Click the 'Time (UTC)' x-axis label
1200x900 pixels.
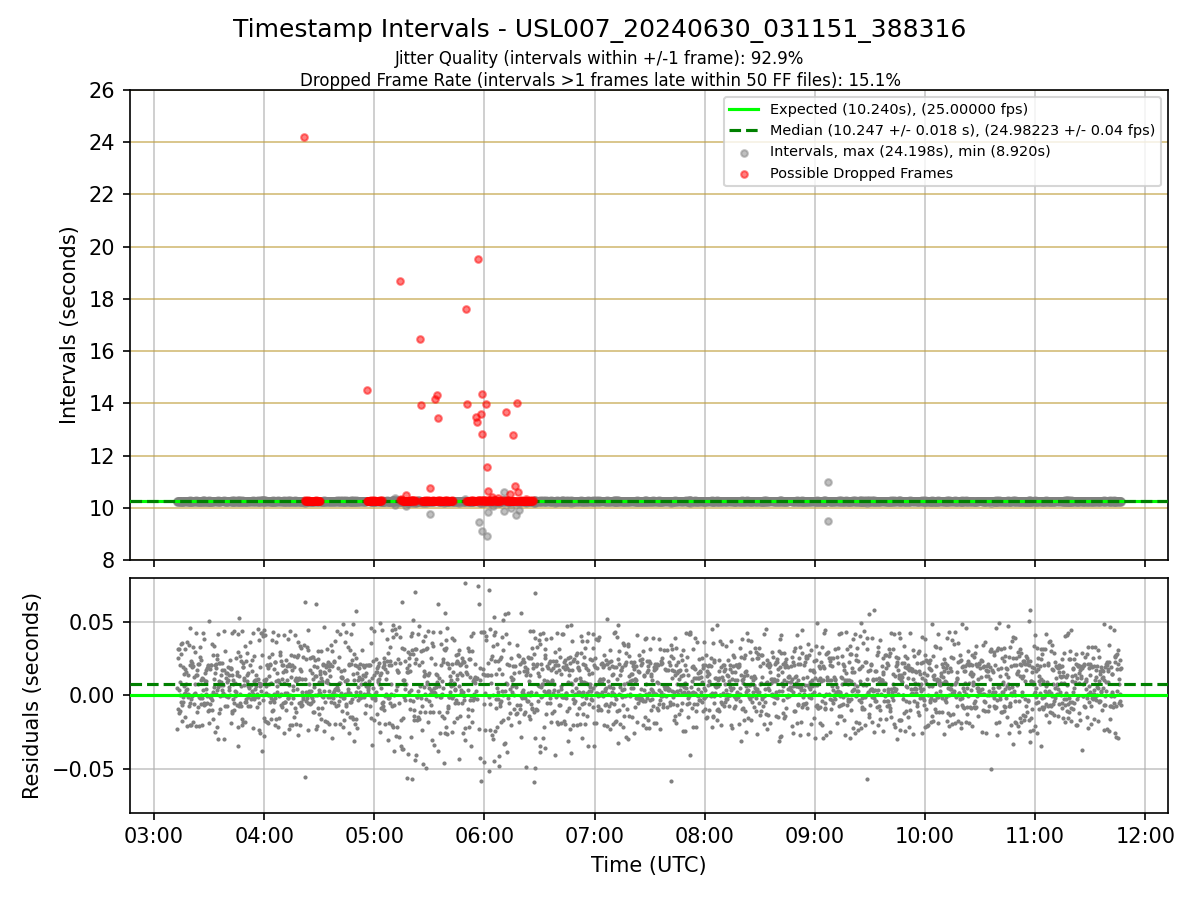click(648, 865)
